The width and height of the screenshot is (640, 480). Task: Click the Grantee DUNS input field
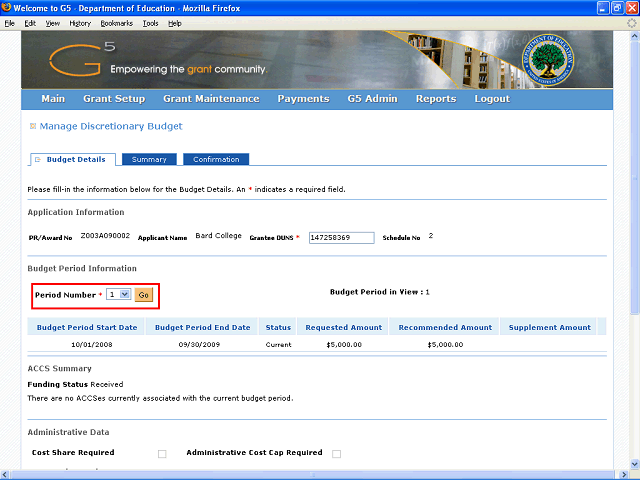pos(340,238)
